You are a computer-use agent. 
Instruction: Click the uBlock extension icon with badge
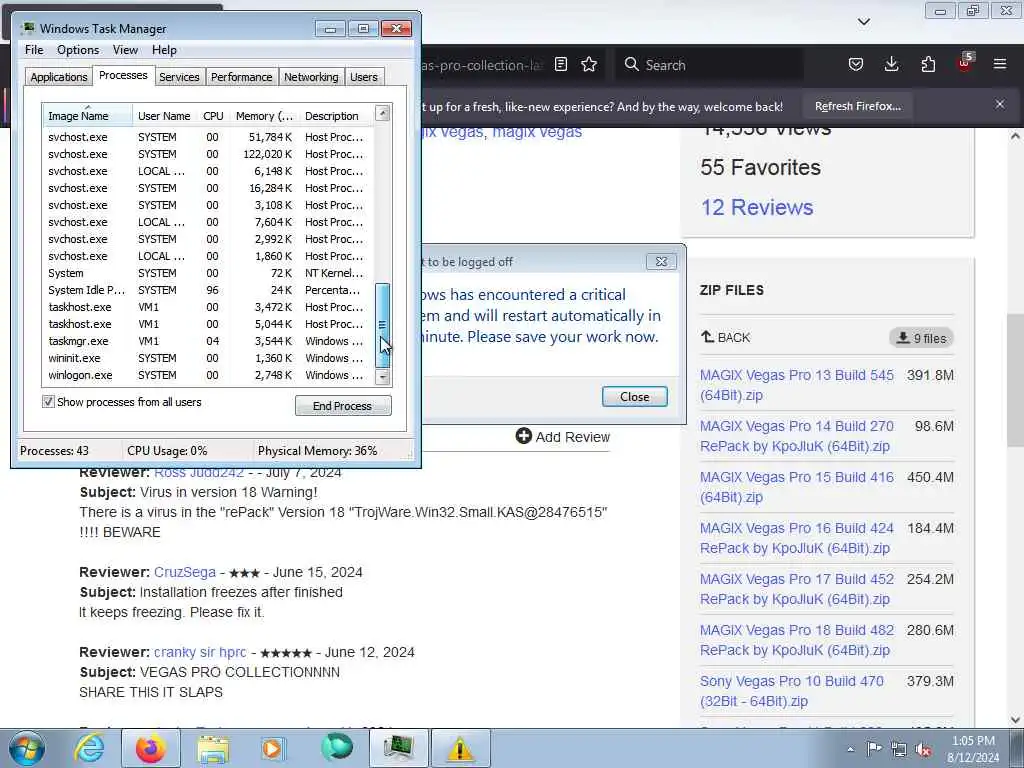point(965,63)
